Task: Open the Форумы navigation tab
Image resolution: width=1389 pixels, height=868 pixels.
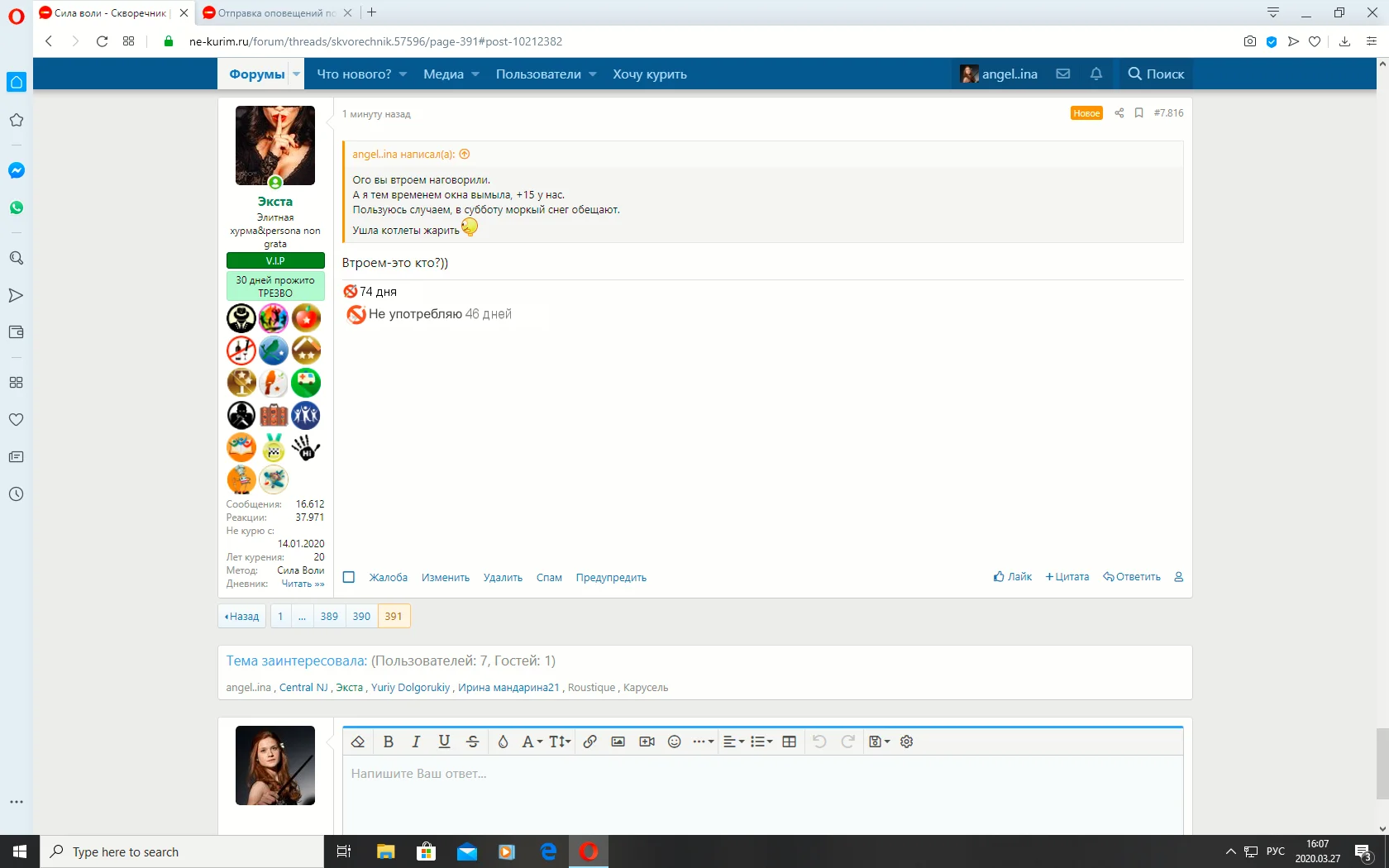Action: coord(256,74)
